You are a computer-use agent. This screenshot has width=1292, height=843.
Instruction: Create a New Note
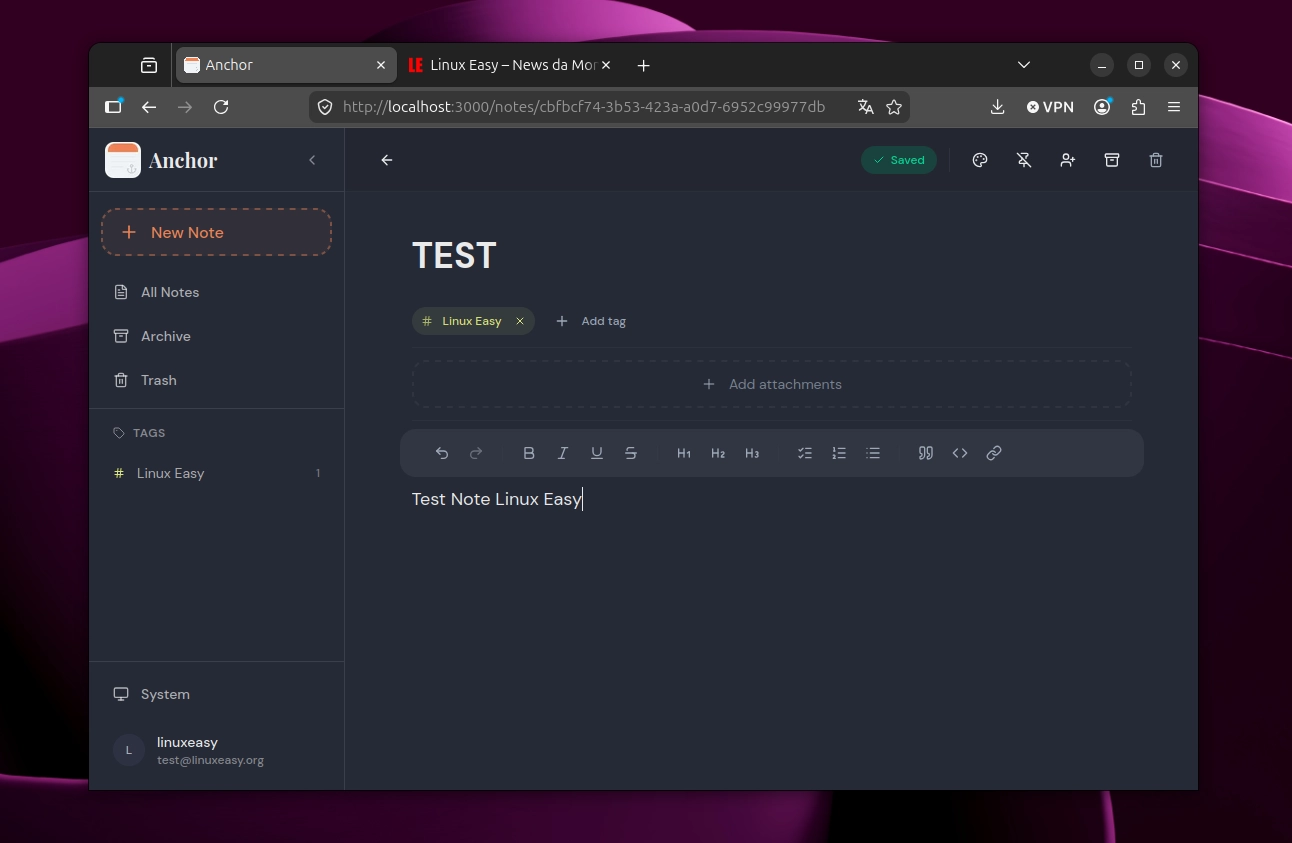point(216,232)
